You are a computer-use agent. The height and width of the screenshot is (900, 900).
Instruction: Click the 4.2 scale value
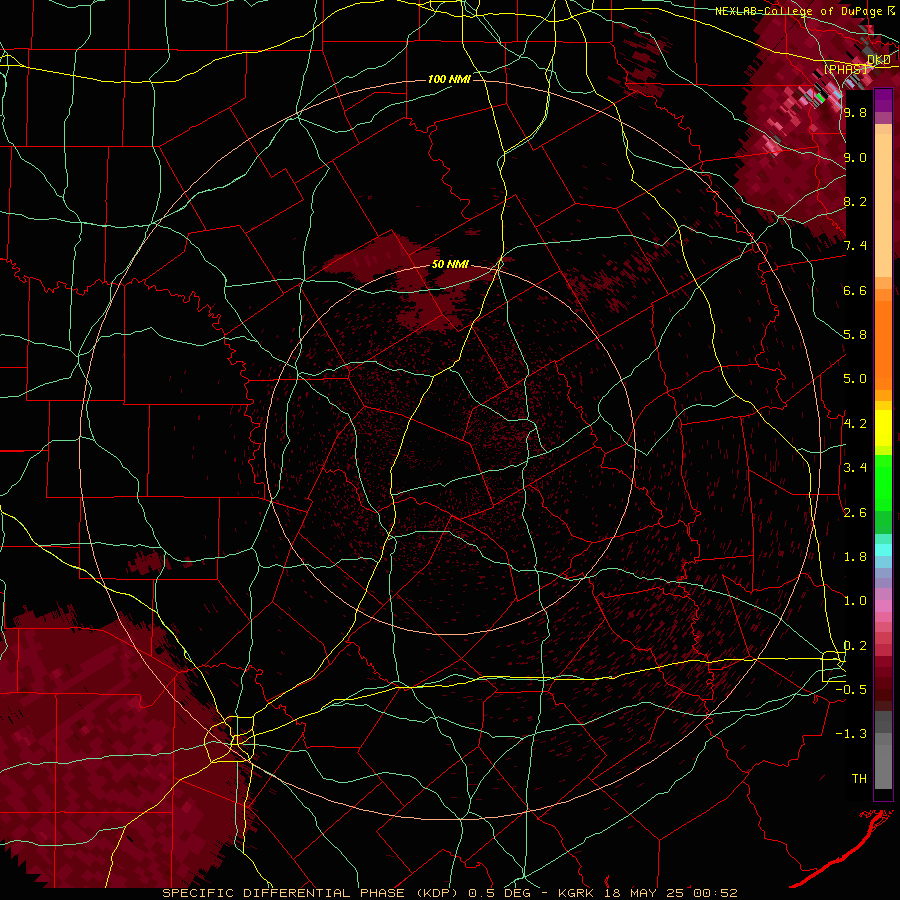click(x=855, y=424)
